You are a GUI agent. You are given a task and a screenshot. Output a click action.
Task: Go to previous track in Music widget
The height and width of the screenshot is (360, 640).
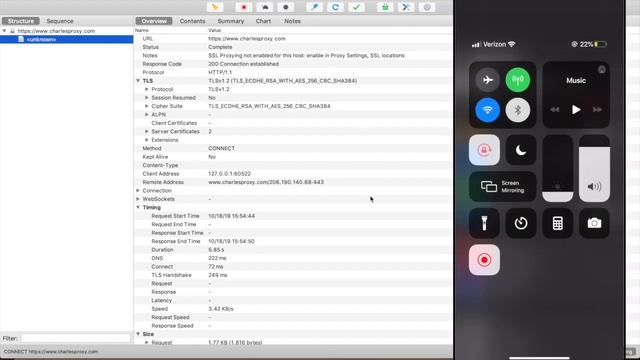(554, 109)
